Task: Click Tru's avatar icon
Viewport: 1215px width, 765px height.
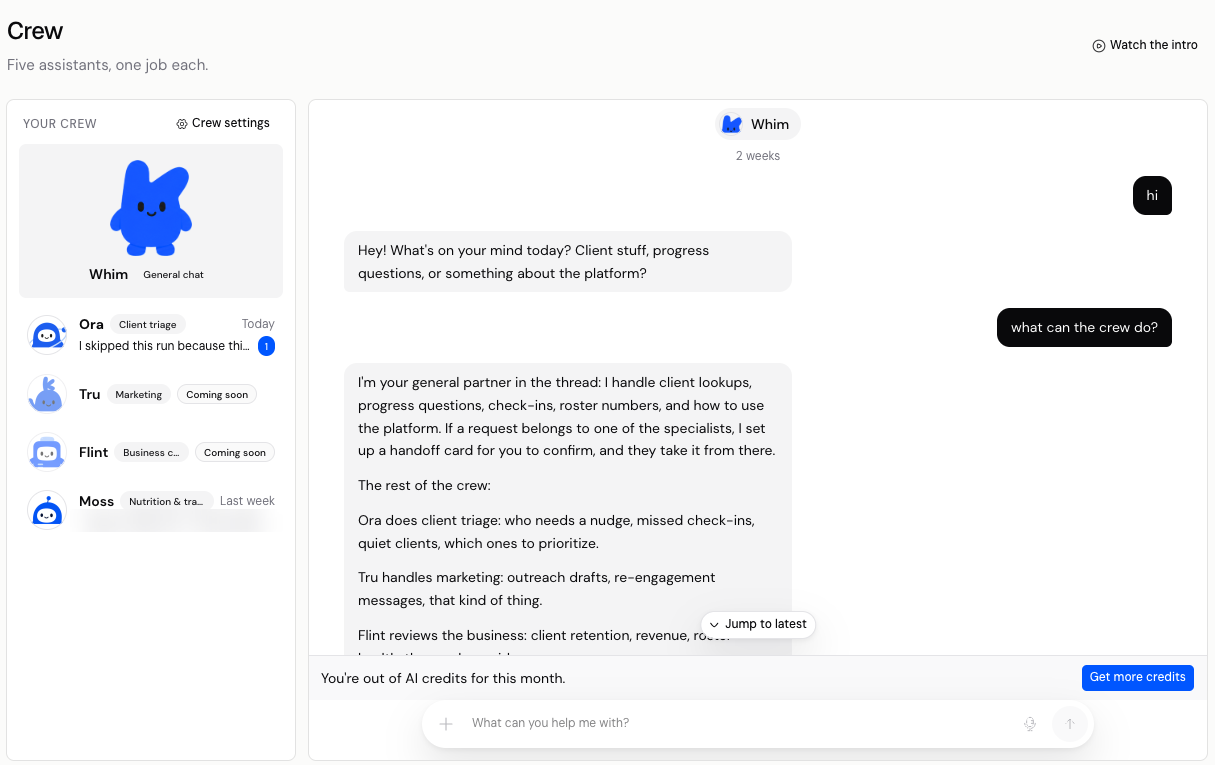Action: point(47,394)
